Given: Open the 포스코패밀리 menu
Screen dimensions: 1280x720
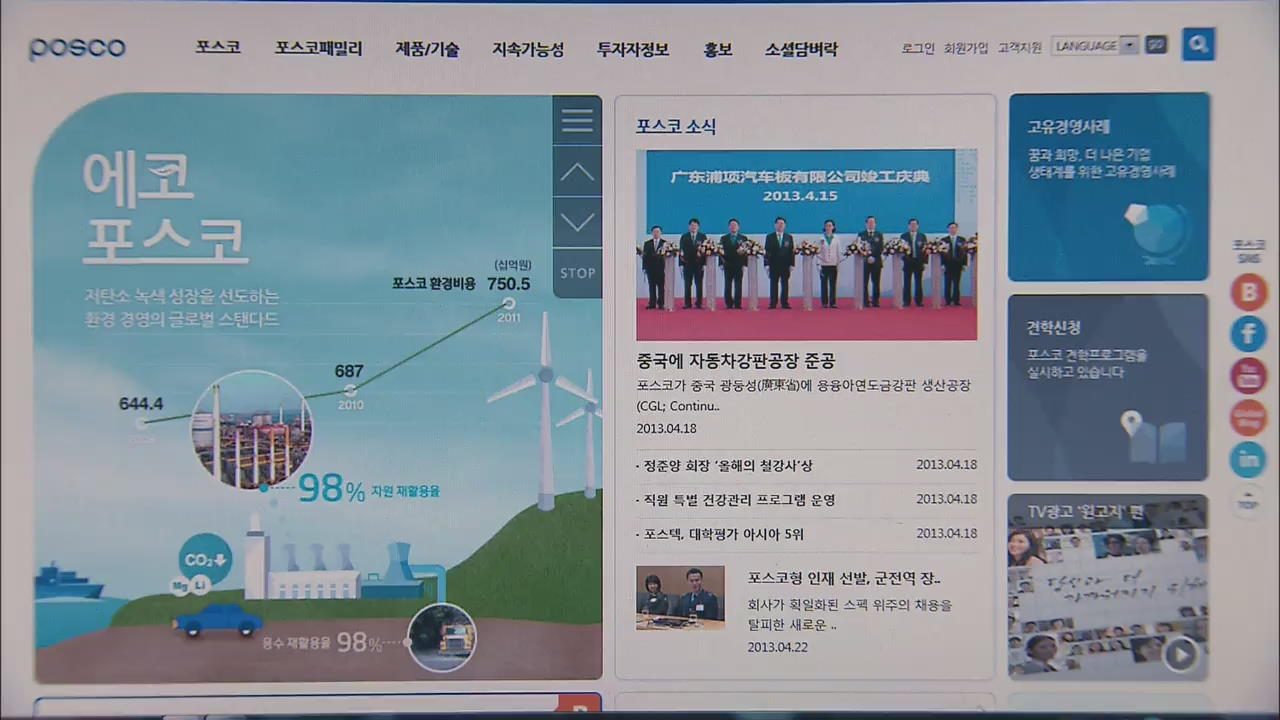Looking at the screenshot, I should coord(319,48).
